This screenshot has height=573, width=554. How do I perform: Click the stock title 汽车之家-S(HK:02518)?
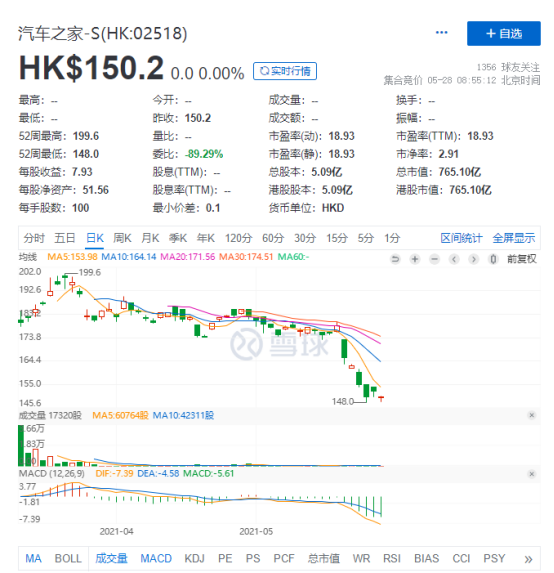point(103,34)
